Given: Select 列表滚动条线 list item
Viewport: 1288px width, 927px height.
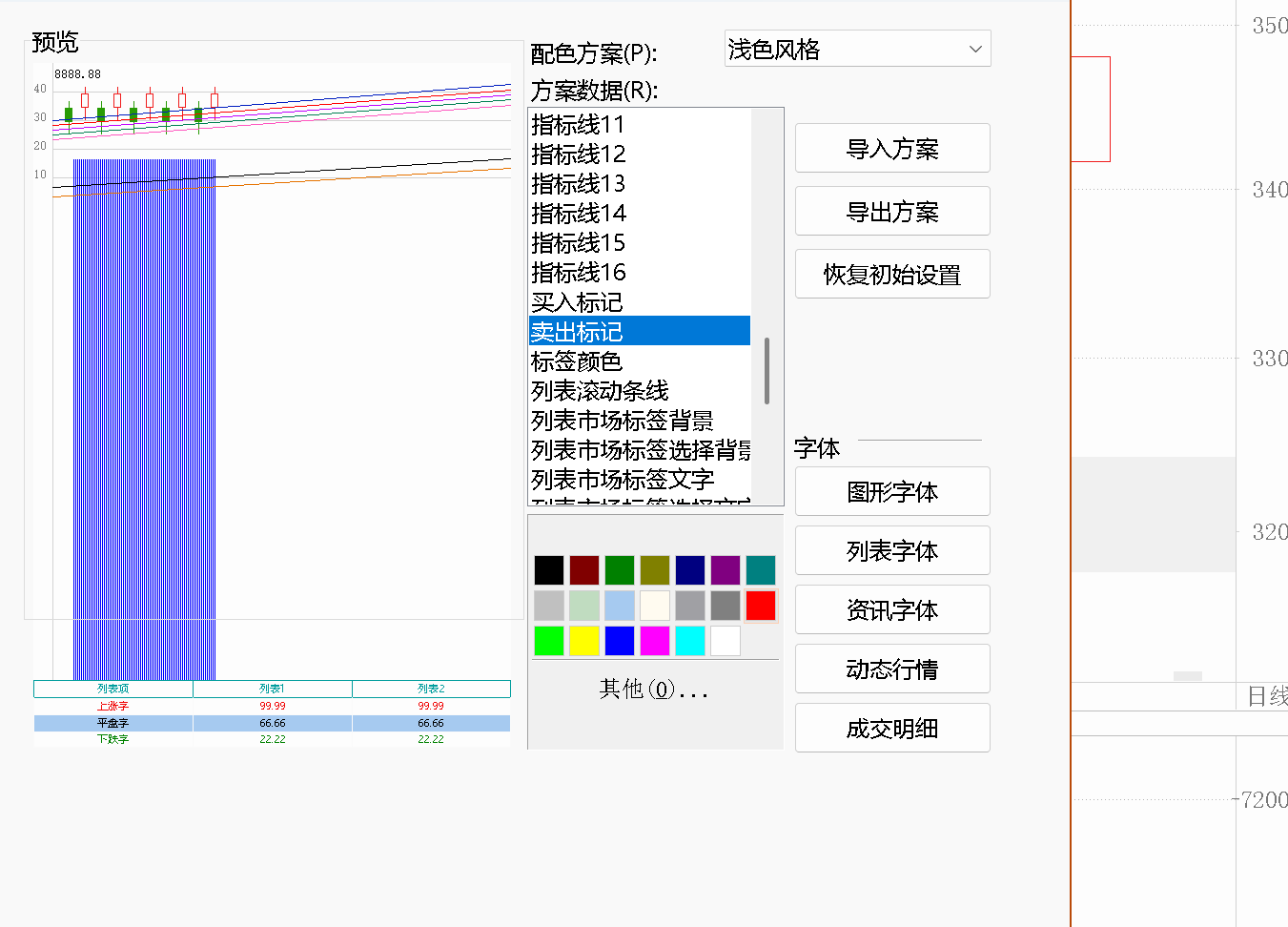Looking at the screenshot, I should click(600, 391).
